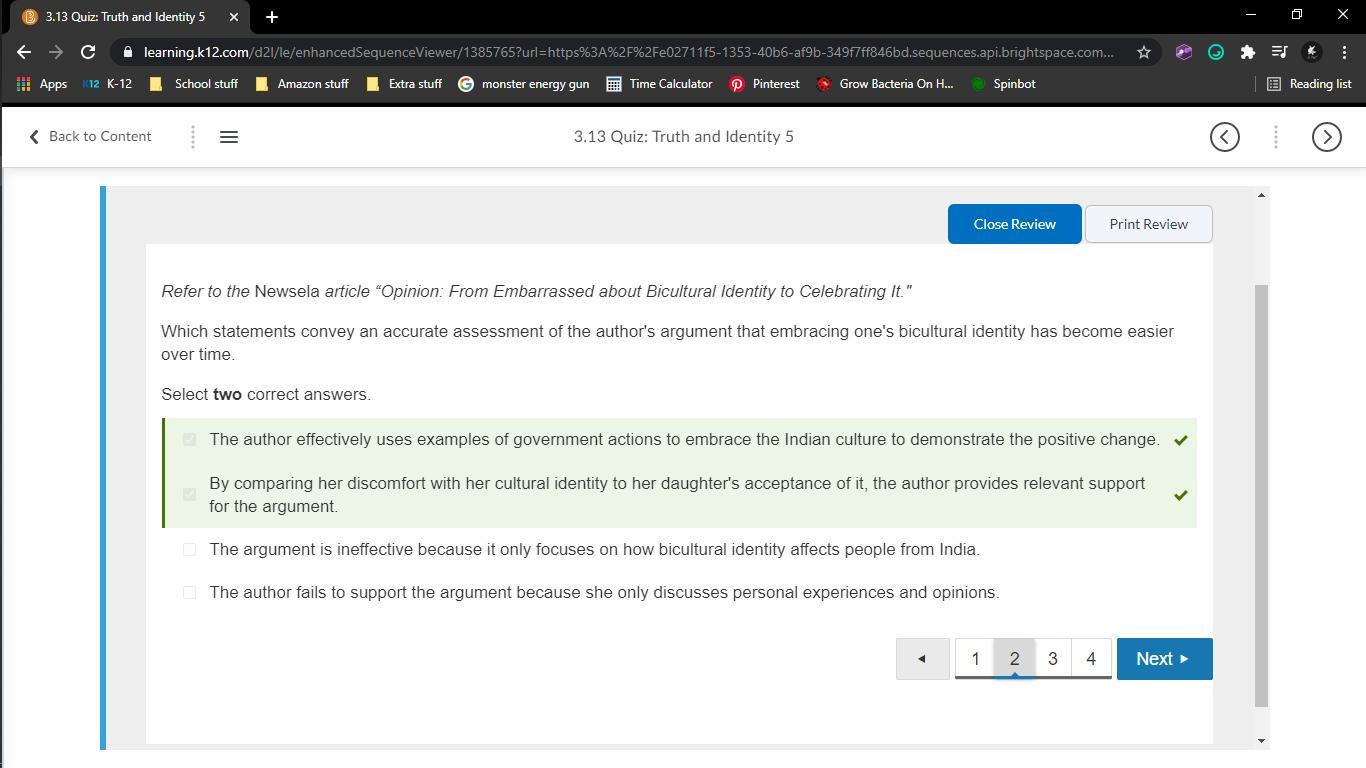This screenshot has height=768, width=1366.
Task: Click the scroll up arrow of quiz frame
Action: 1261,195
